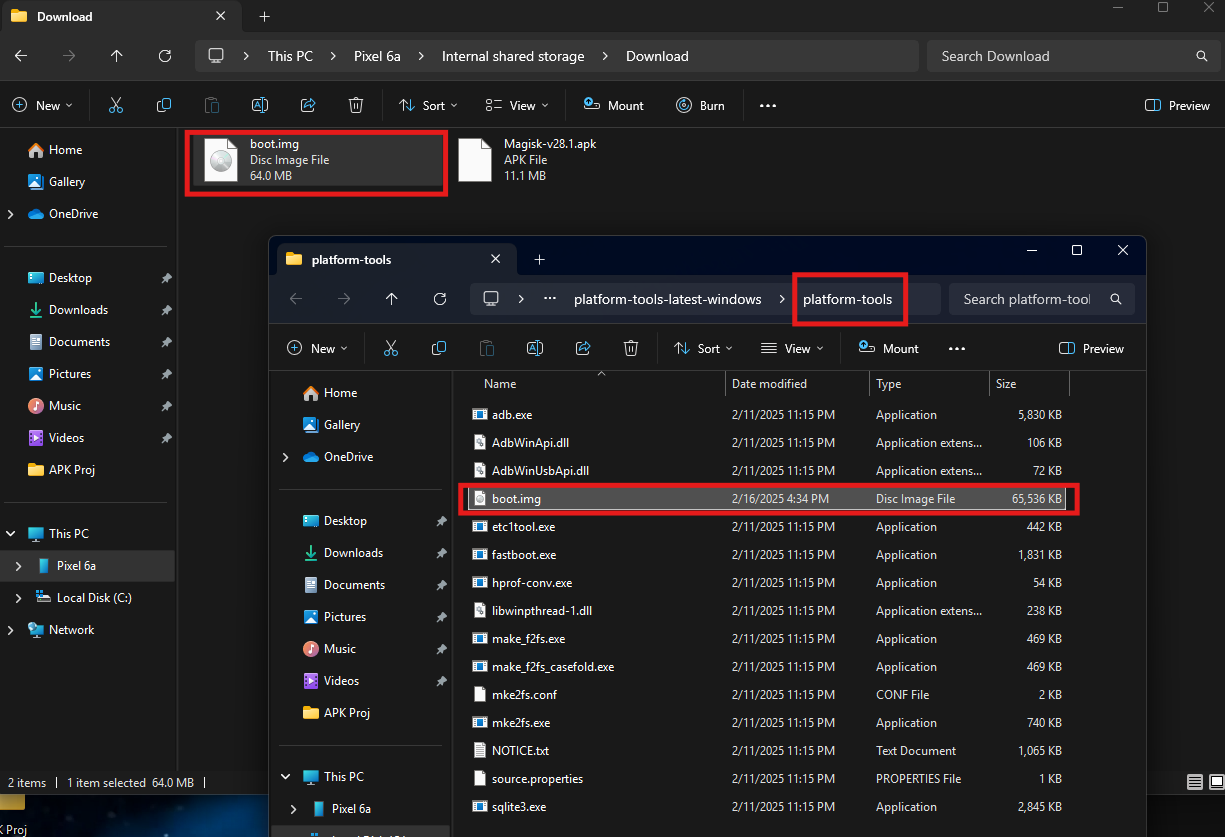This screenshot has height=837, width=1225.
Task: Toggle the Preview pane in the platform-tools window
Action: (x=1091, y=348)
